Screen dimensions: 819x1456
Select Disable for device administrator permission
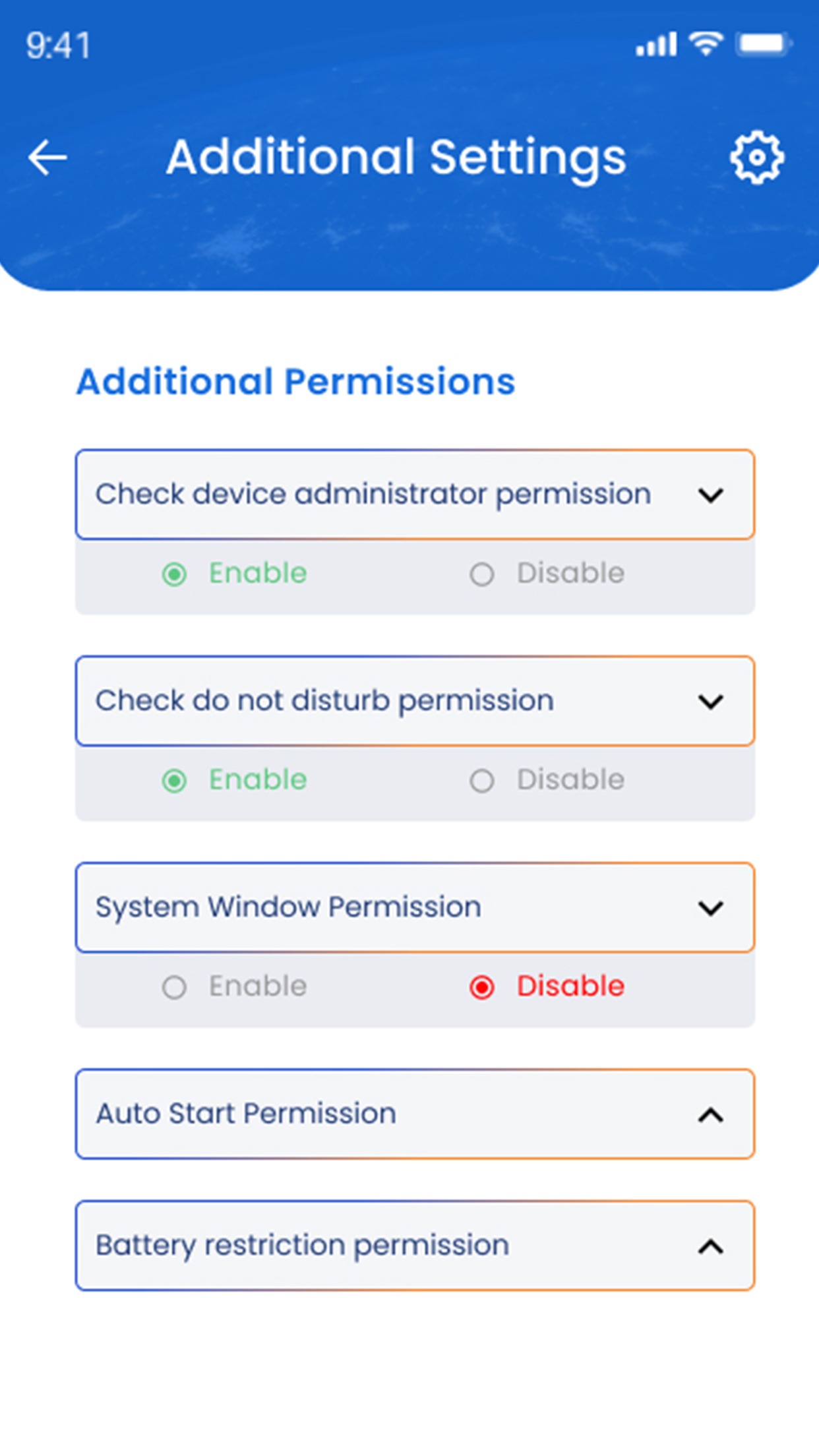click(547, 574)
